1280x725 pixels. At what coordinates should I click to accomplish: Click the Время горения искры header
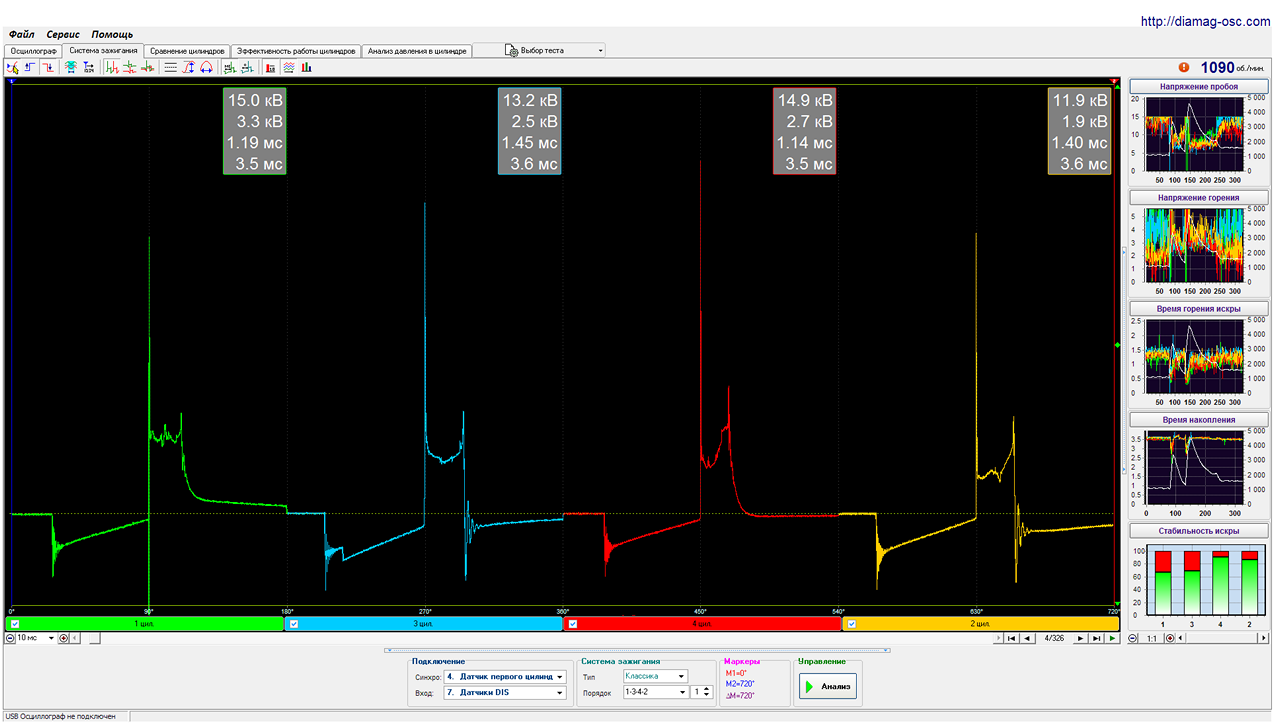(1198, 309)
